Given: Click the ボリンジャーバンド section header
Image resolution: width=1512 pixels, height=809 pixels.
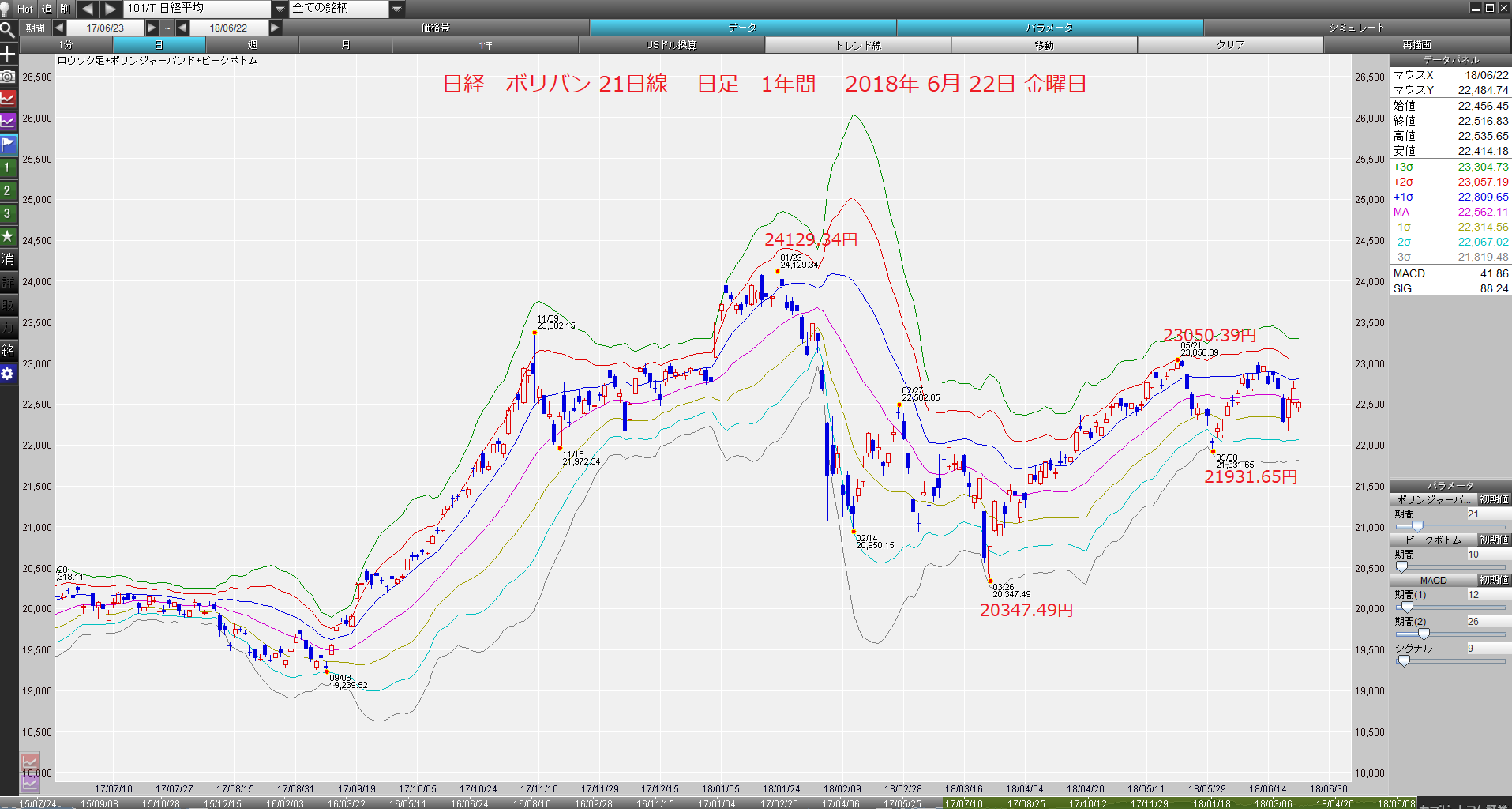Looking at the screenshot, I should point(1434,499).
